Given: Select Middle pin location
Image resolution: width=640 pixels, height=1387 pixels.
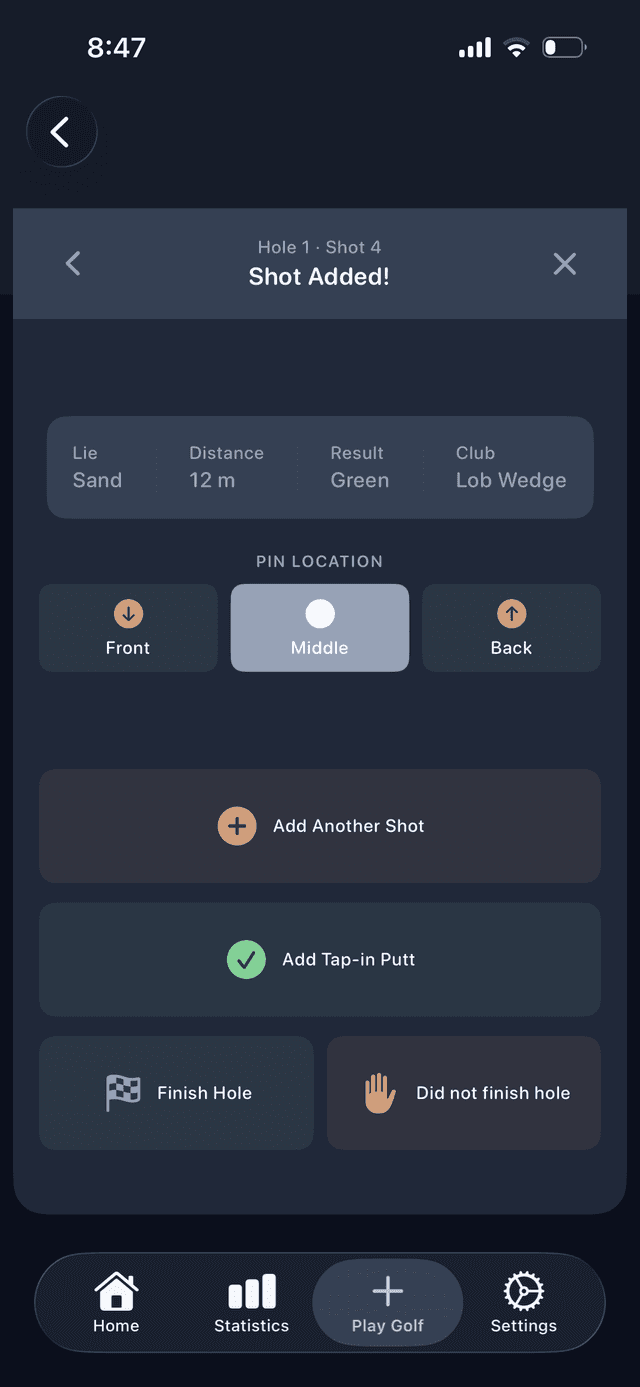Looking at the screenshot, I should click(320, 628).
